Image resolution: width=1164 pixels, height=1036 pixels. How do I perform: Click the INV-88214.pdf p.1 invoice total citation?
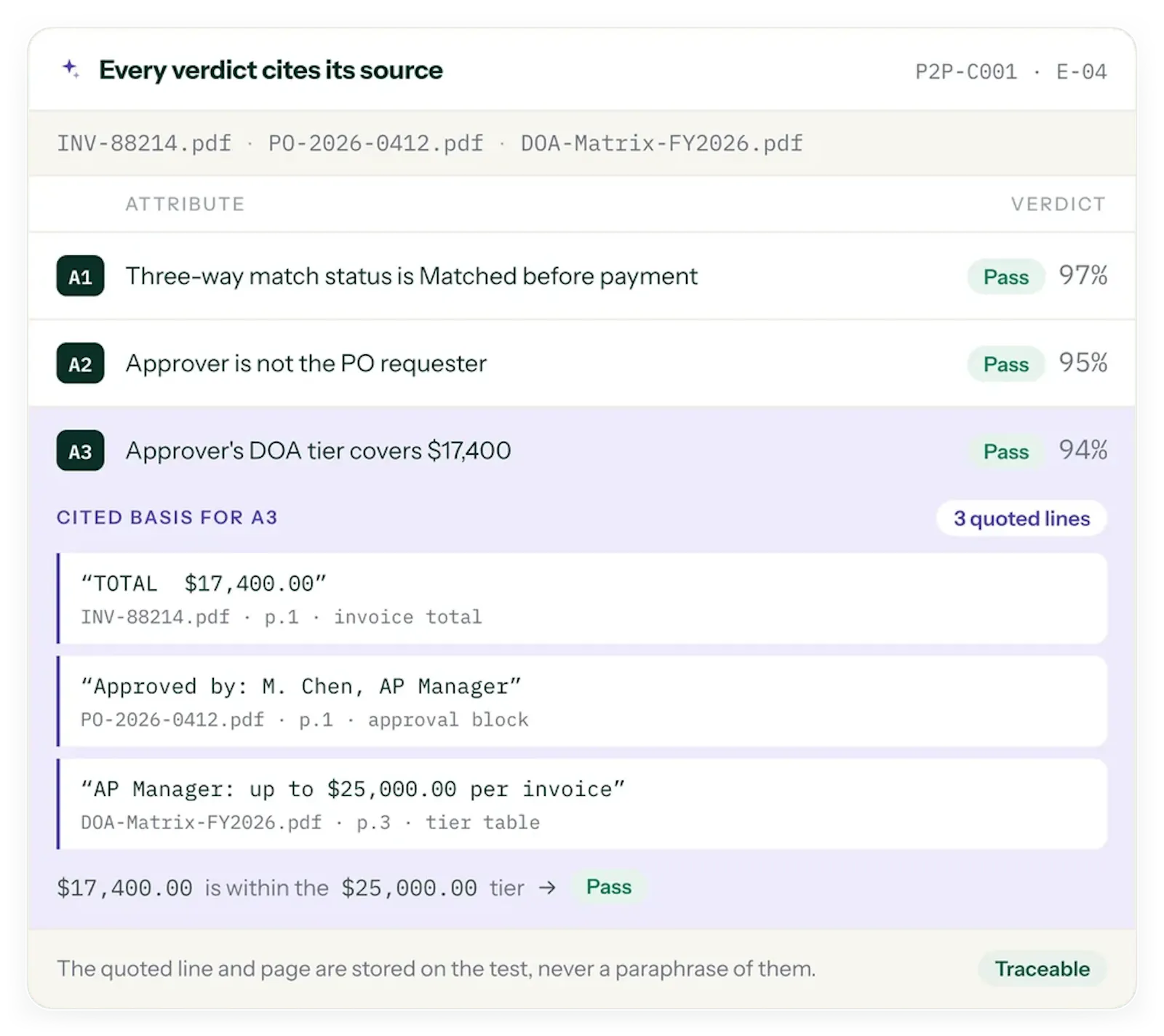281,617
